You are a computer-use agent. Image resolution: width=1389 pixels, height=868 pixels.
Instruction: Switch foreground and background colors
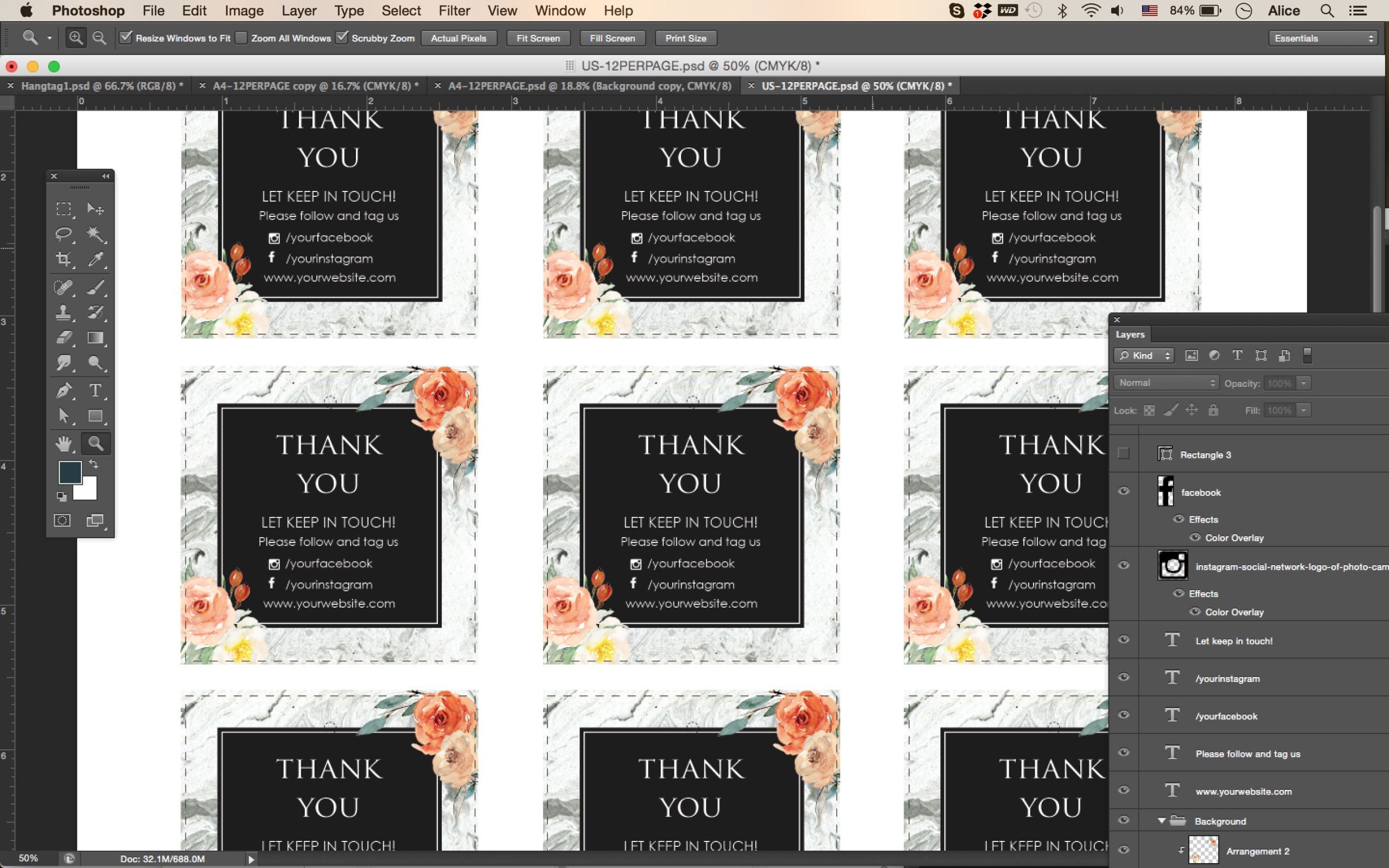click(93, 464)
